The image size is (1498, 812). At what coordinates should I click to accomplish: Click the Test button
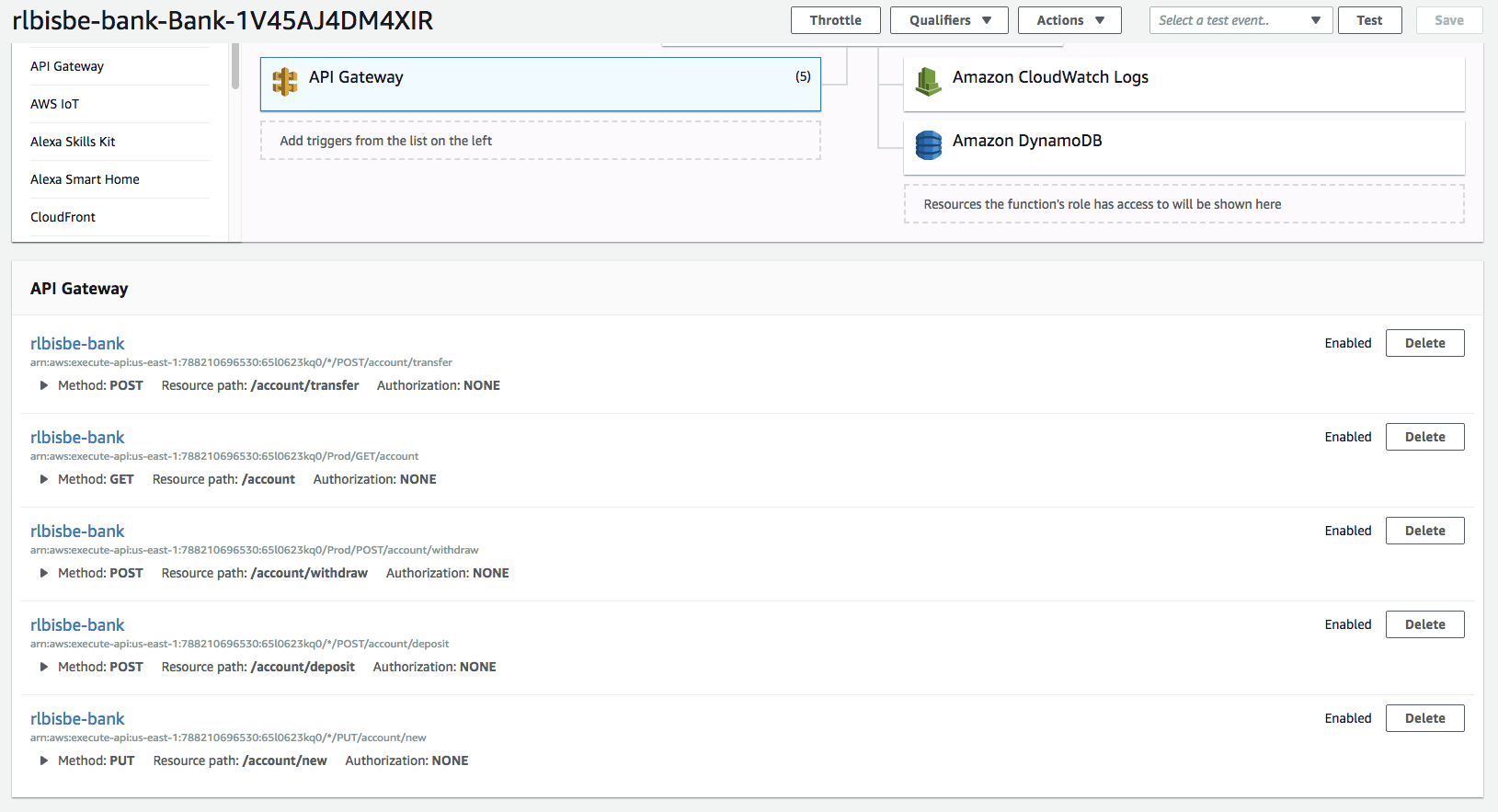[x=1369, y=20]
